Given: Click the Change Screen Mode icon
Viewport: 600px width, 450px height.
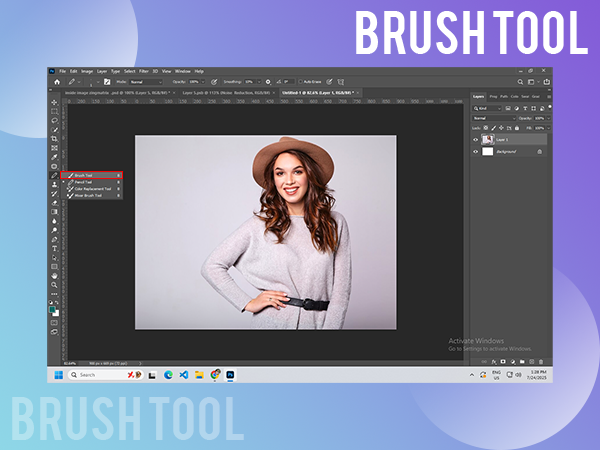Looking at the screenshot, I should tap(54, 332).
